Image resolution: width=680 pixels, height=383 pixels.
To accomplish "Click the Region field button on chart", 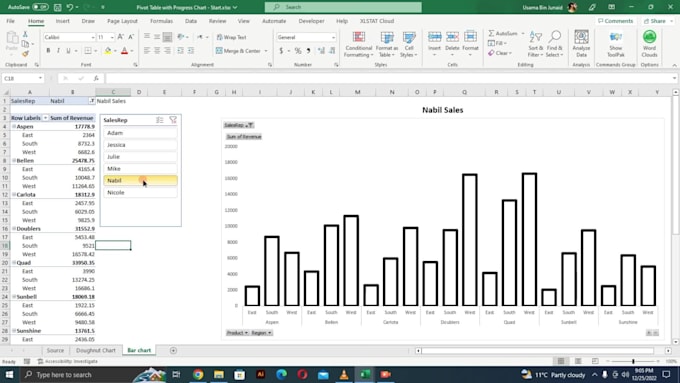I will point(261,333).
